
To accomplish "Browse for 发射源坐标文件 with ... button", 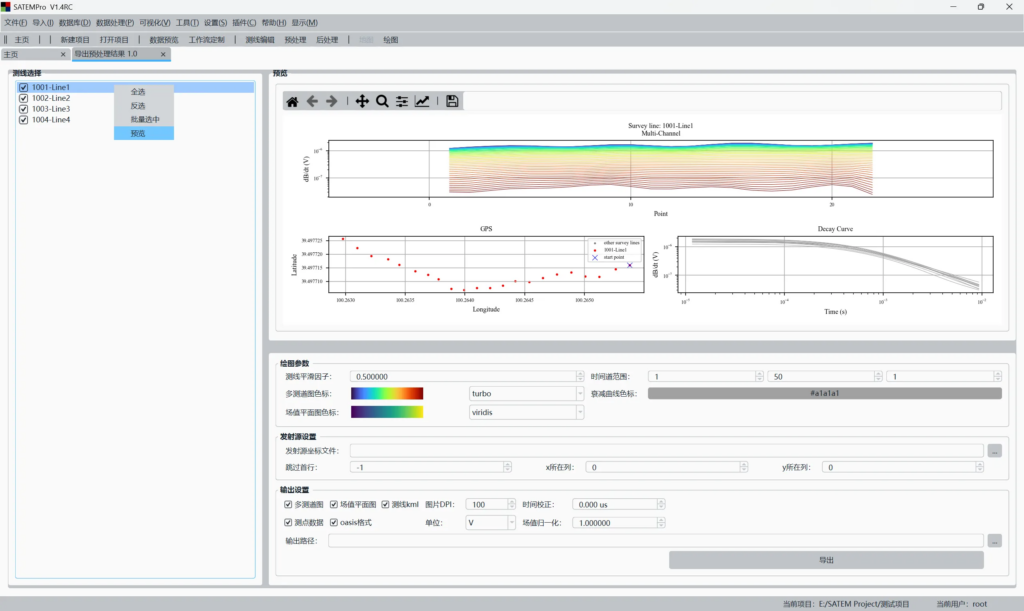I will click(994, 451).
